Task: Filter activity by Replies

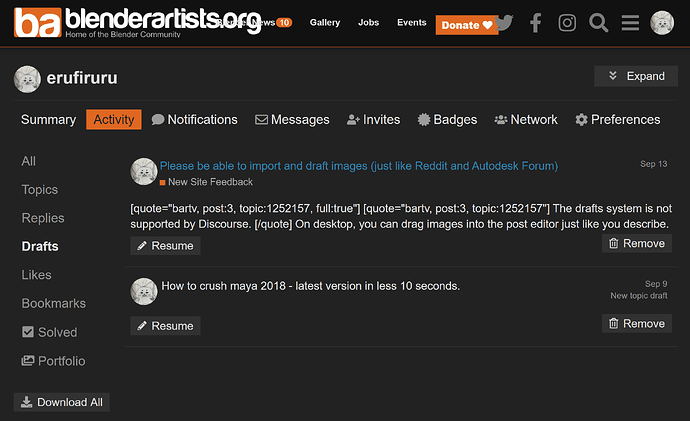Action: [x=43, y=218]
